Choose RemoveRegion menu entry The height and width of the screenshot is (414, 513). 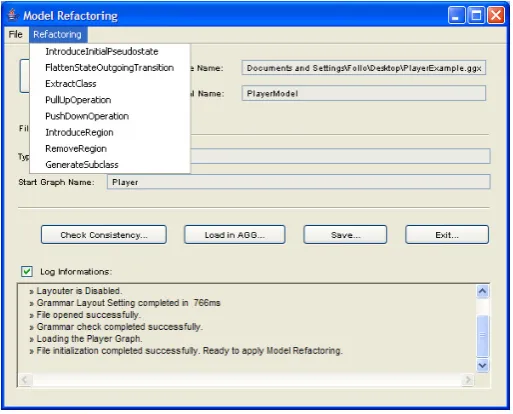110,149
